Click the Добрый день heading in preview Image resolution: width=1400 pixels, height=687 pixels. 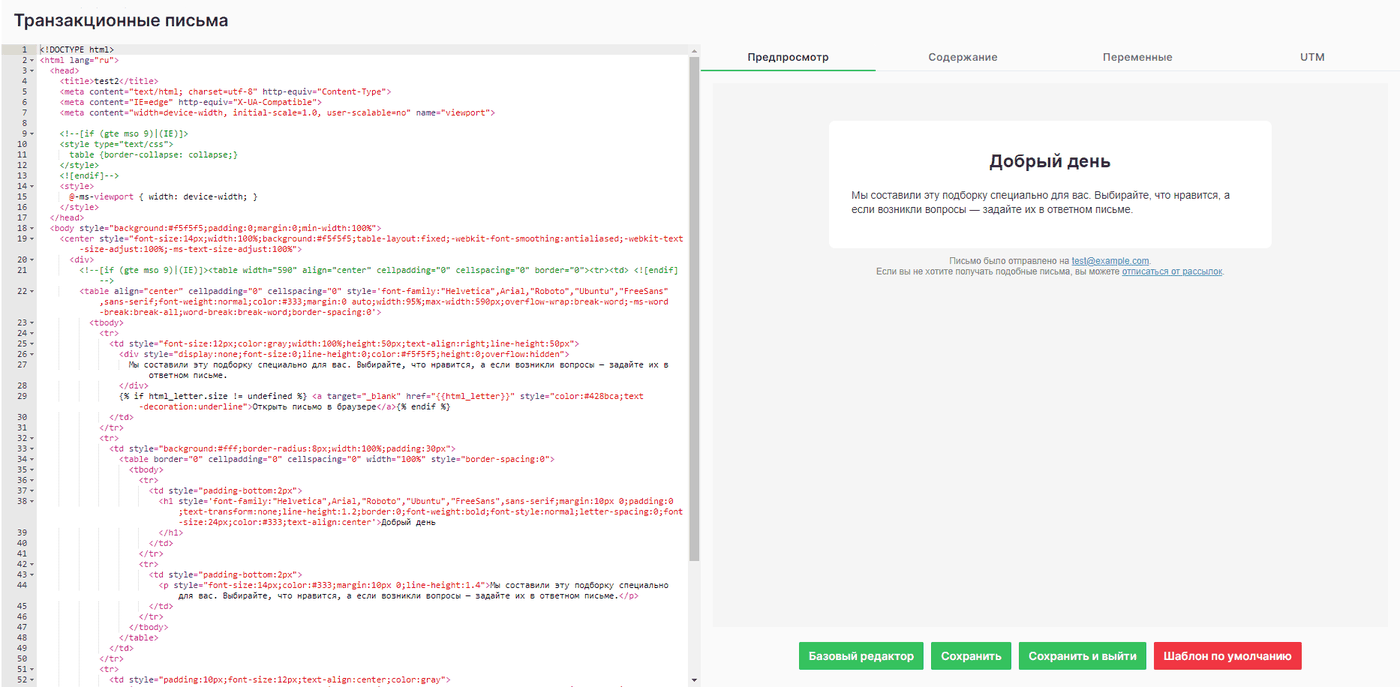[x=1049, y=162]
